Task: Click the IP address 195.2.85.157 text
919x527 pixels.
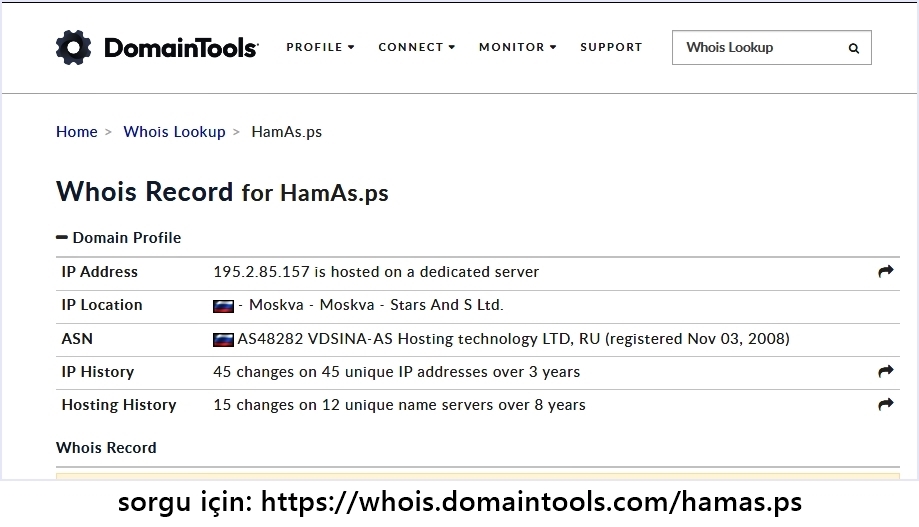Action: point(261,272)
